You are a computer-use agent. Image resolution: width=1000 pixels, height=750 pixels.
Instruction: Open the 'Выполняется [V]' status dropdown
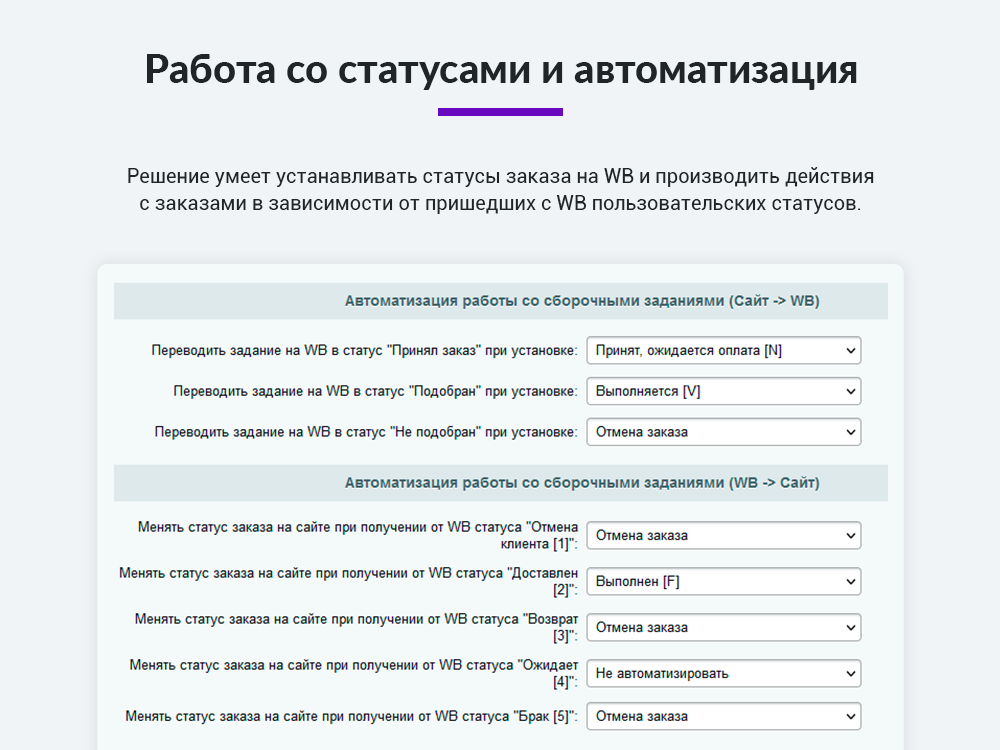tap(723, 391)
